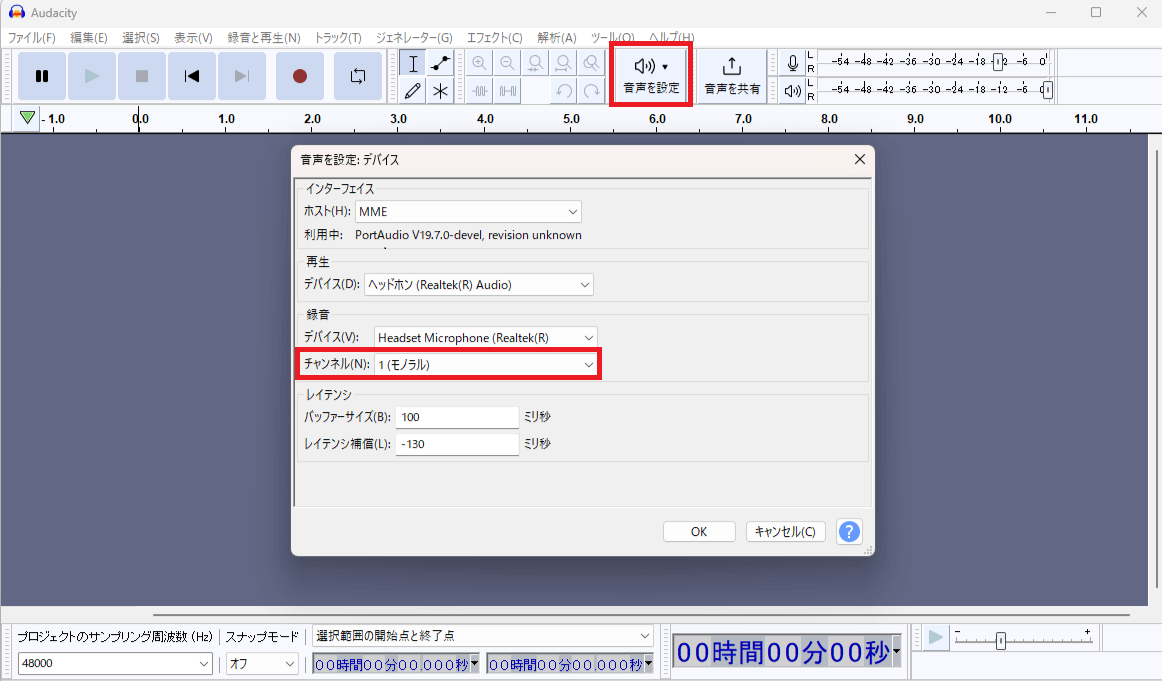This screenshot has width=1162, height=681.
Task: Open large time display format arrow
Action: 896,652
